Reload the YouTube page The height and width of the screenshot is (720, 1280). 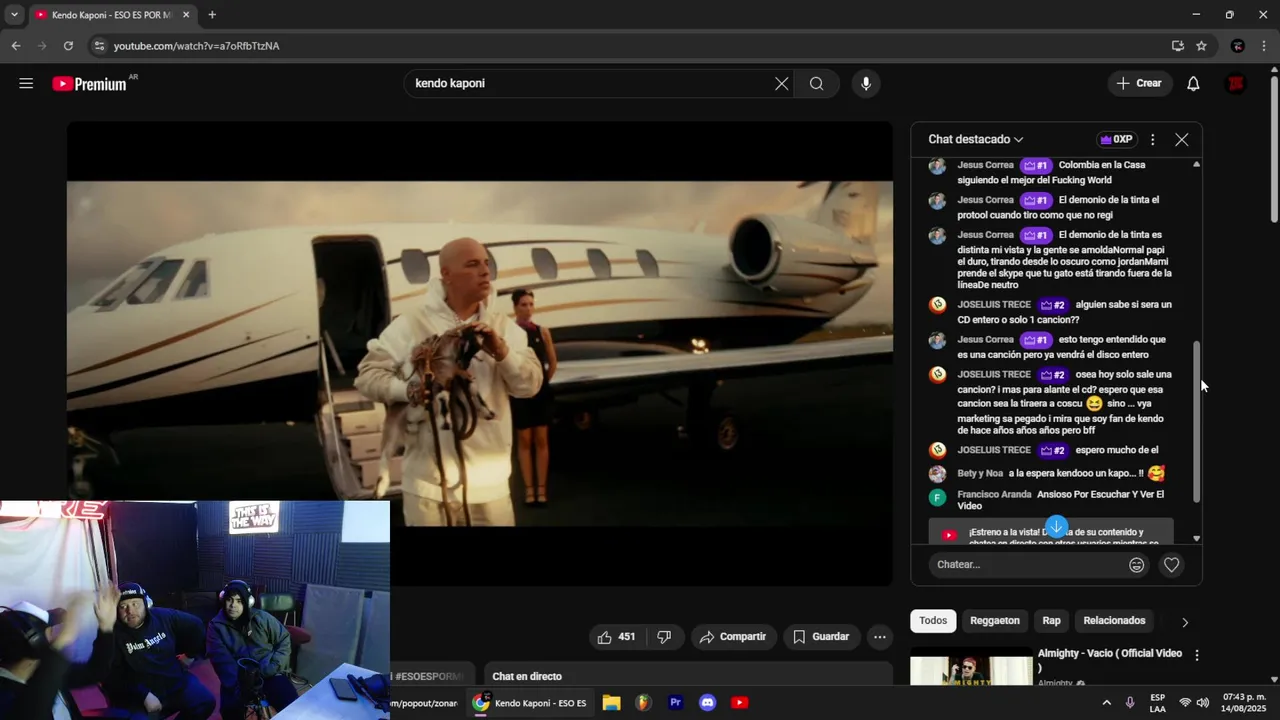[68, 46]
